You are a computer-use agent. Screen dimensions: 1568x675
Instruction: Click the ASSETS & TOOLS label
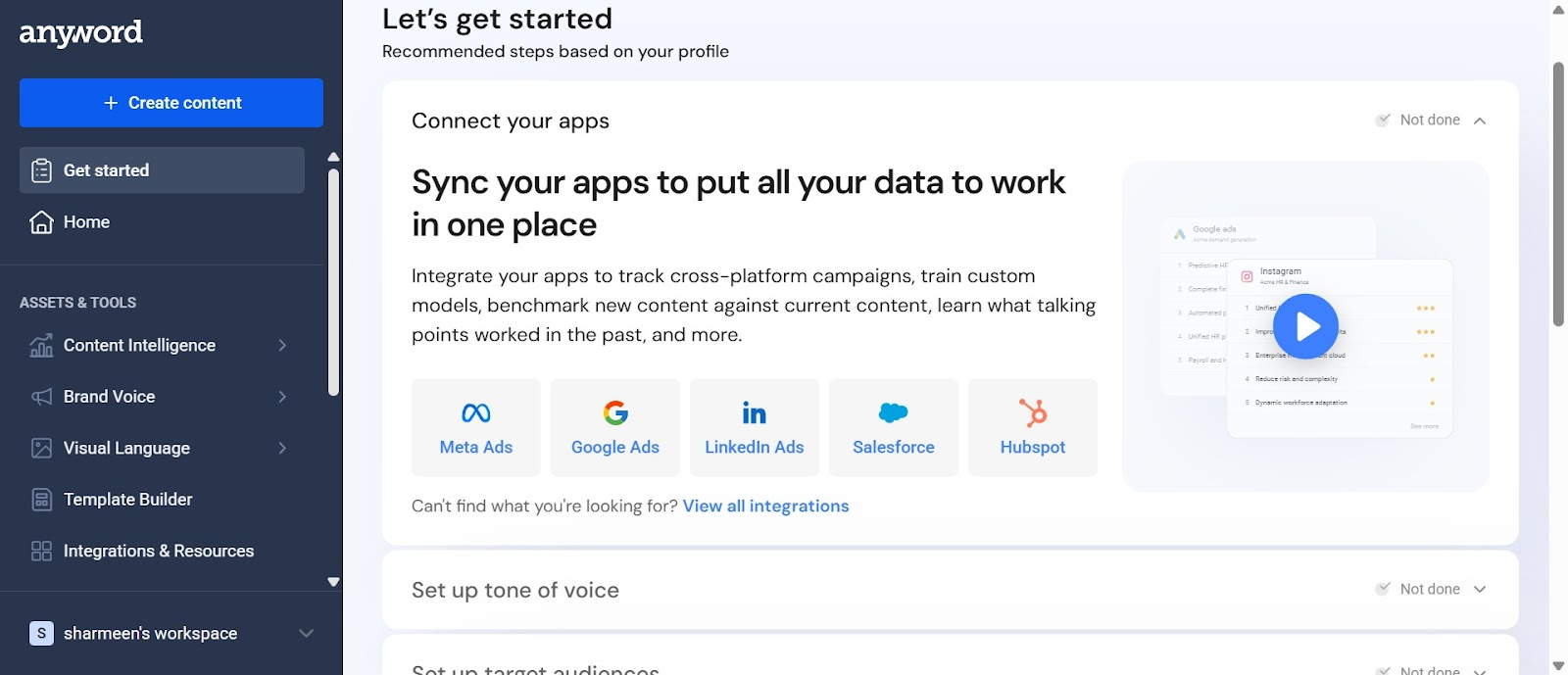point(78,303)
